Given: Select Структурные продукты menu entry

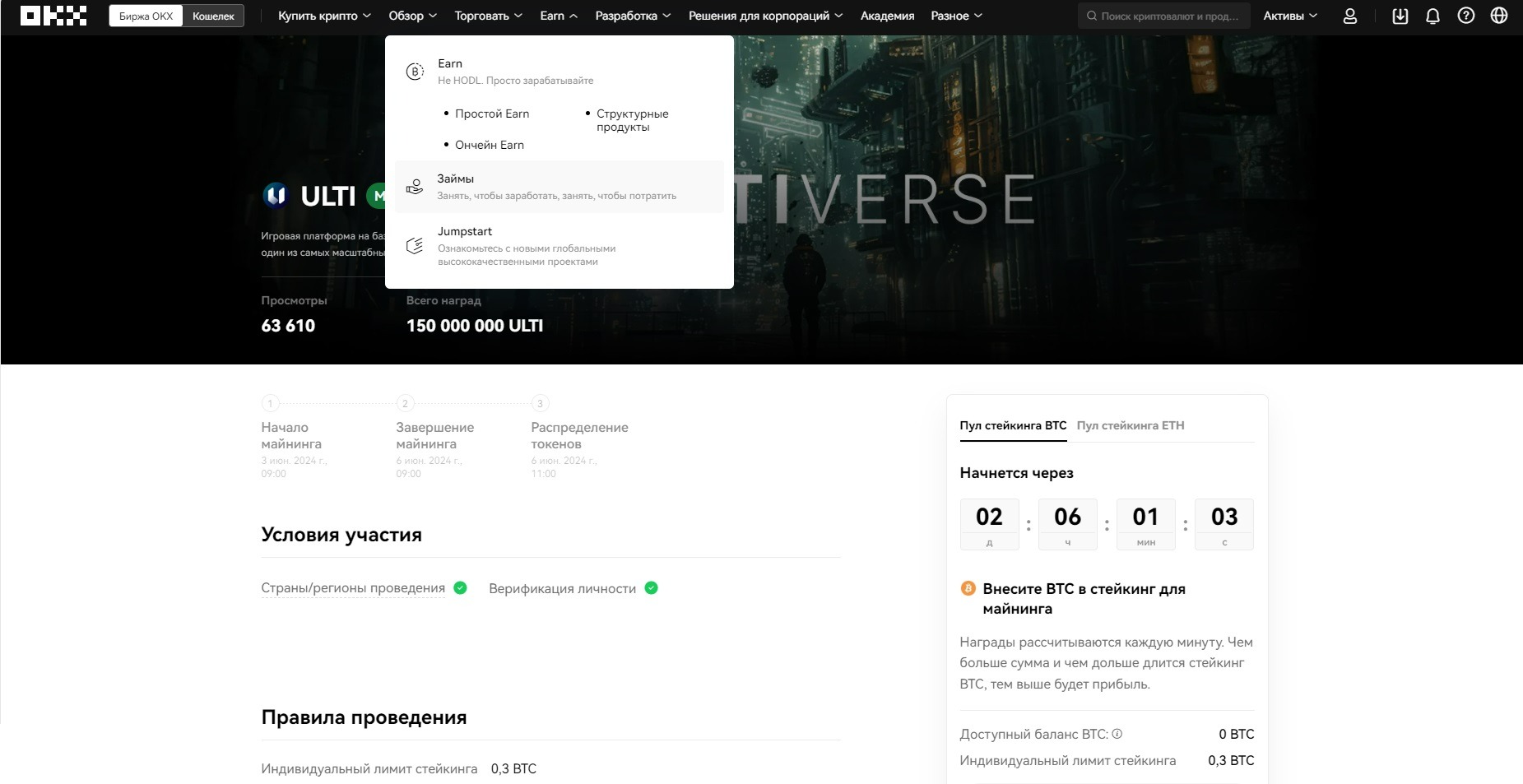Looking at the screenshot, I should point(633,120).
